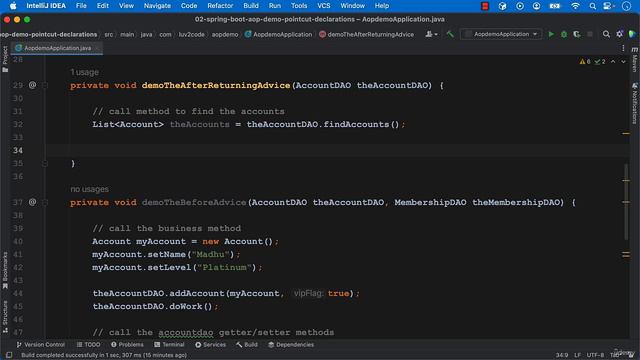Open the Help menu
This screenshot has height=360, width=640.
[x=382, y=6]
